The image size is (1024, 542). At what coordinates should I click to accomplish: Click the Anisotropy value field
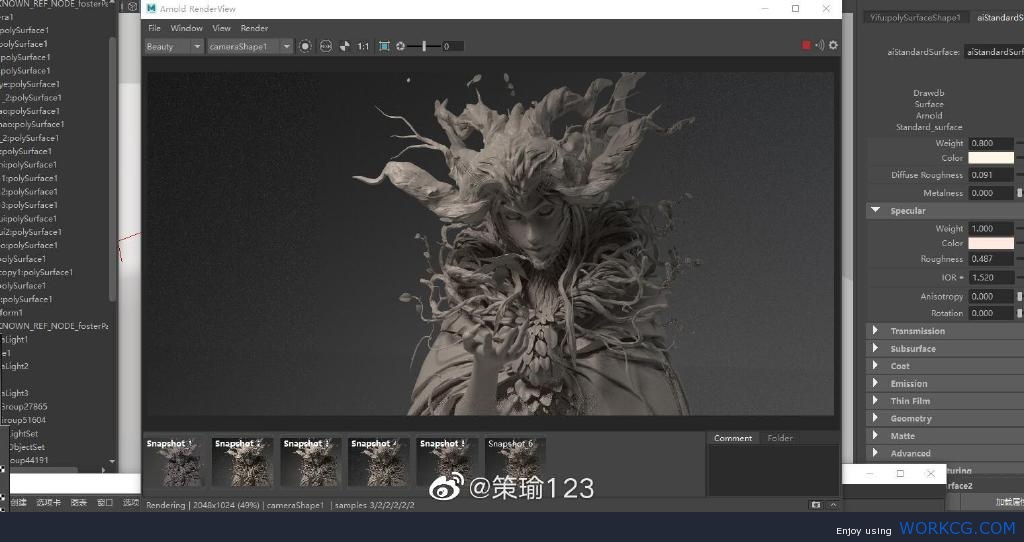point(991,296)
